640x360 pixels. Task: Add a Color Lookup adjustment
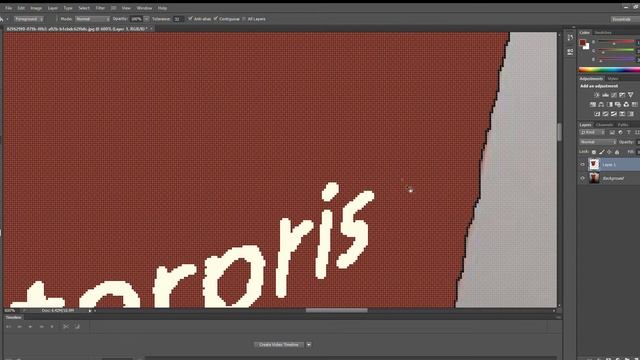[635, 104]
